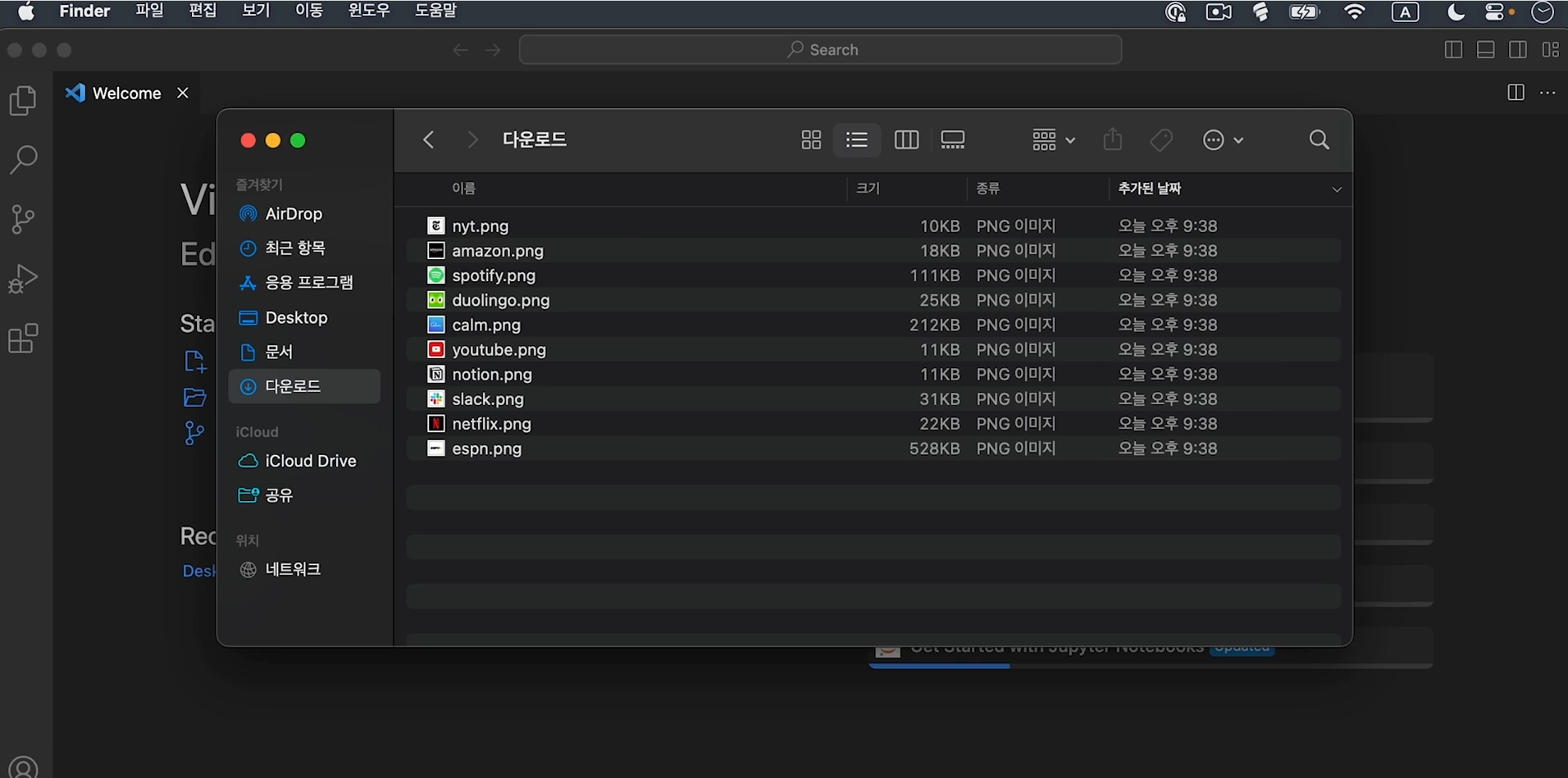Open the Finder group-by dropdown
The width and height of the screenshot is (1568, 778).
tap(1053, 140)
